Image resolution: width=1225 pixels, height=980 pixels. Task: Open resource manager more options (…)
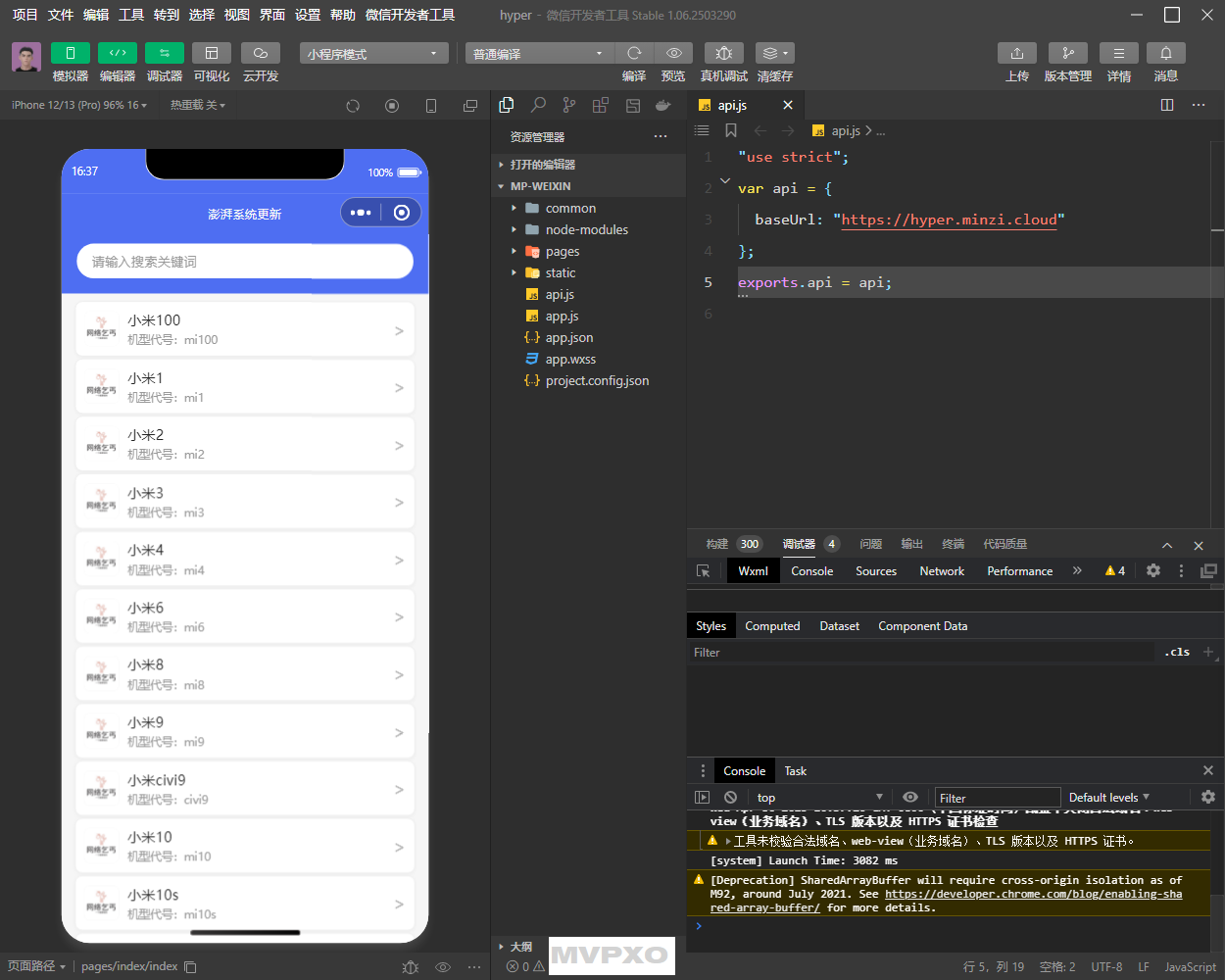click(x=661, y=137)
